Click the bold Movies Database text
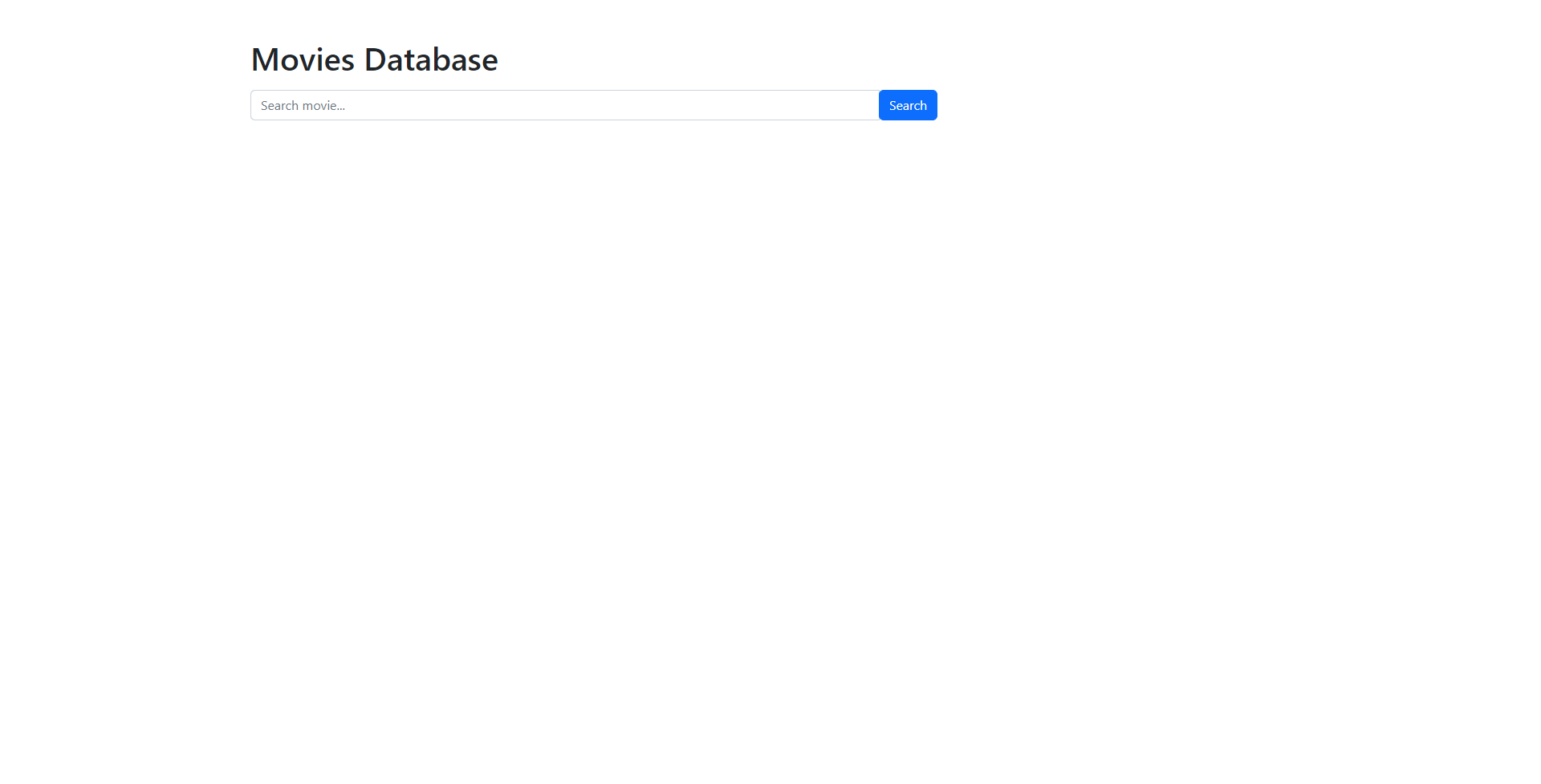Viewport: 1541px width, 784px height. pos(373,59)
